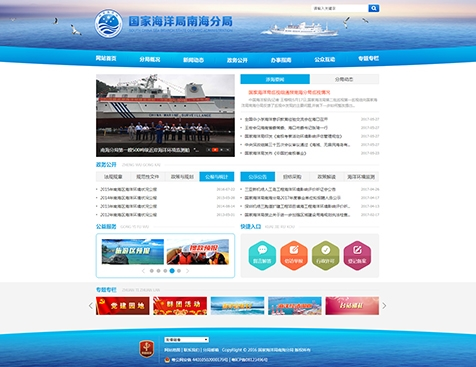Open the pink topic banner
Screen dimensions: 476x367
click(352, 306)
